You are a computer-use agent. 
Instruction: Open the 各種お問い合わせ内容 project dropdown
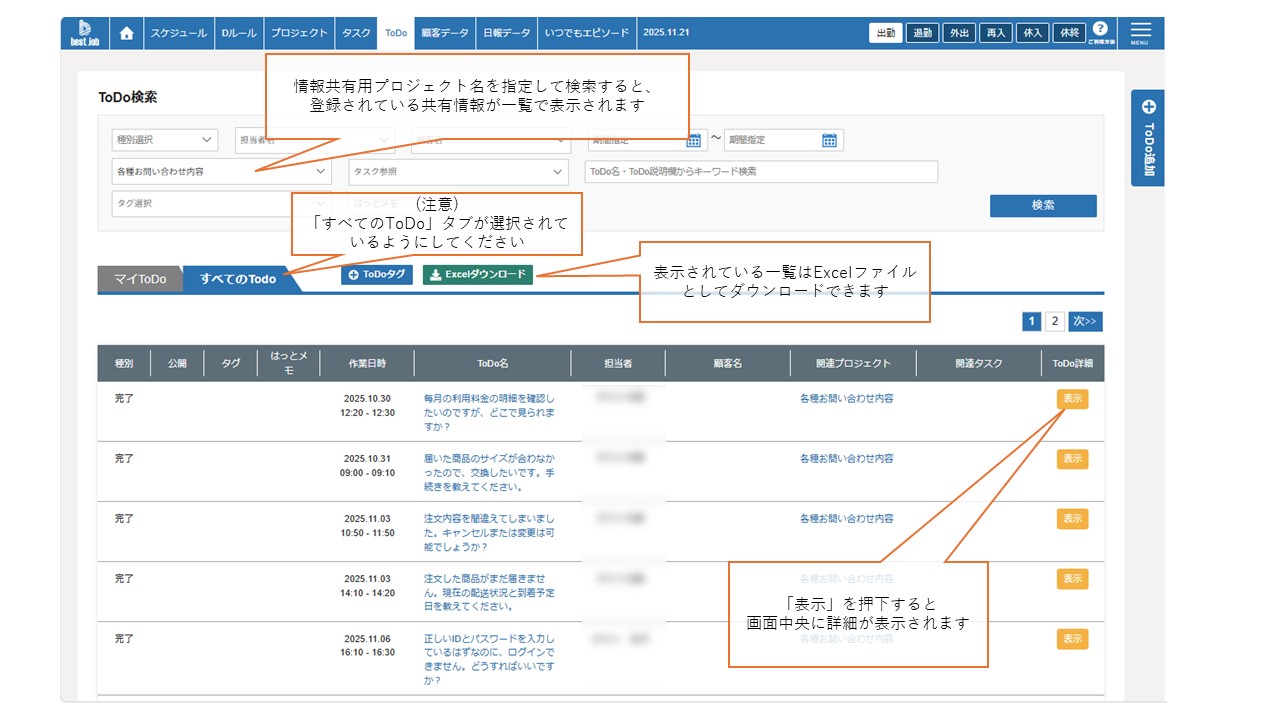pos(221,172)
